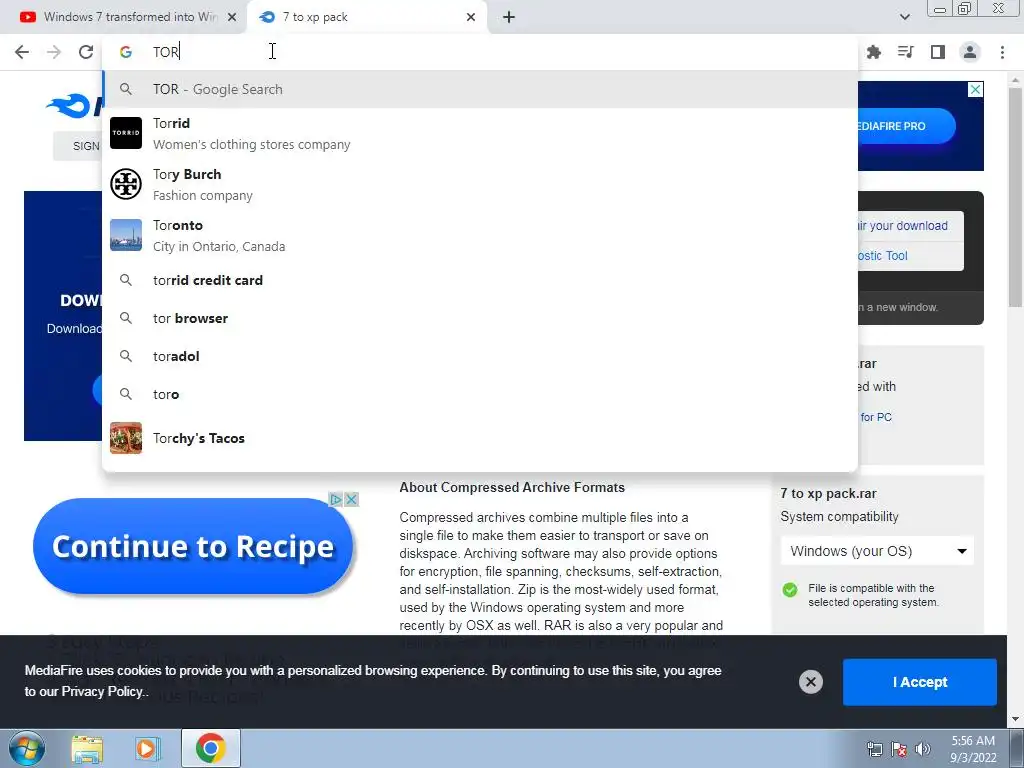Open the Chrome extensions puzzle icon
This screenshot has width=1024, height=768.
(874, 52)
